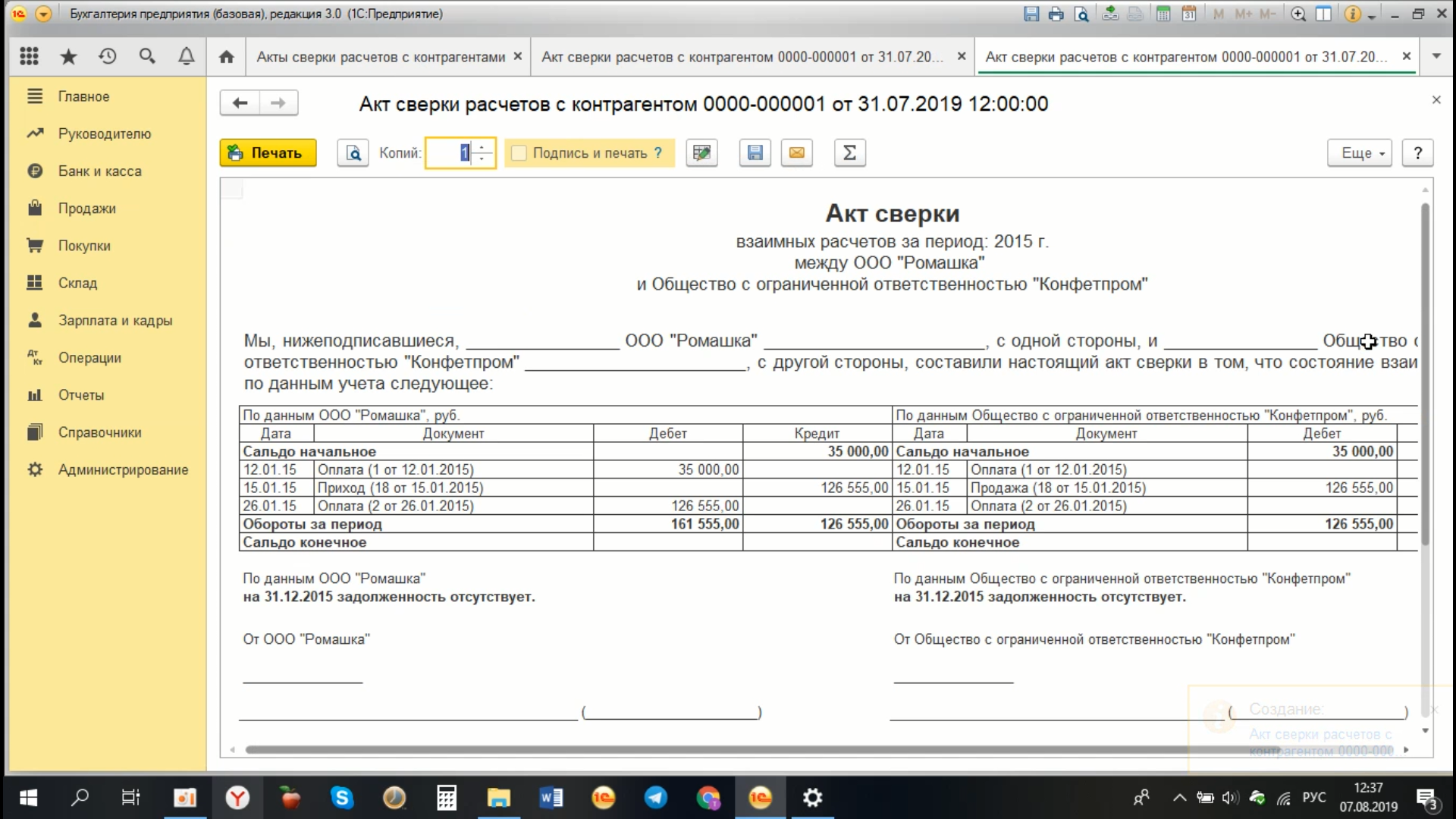Screen dimensions: 1456x819
Task: Open help with the question mark button
Action: pos(1418,153)
